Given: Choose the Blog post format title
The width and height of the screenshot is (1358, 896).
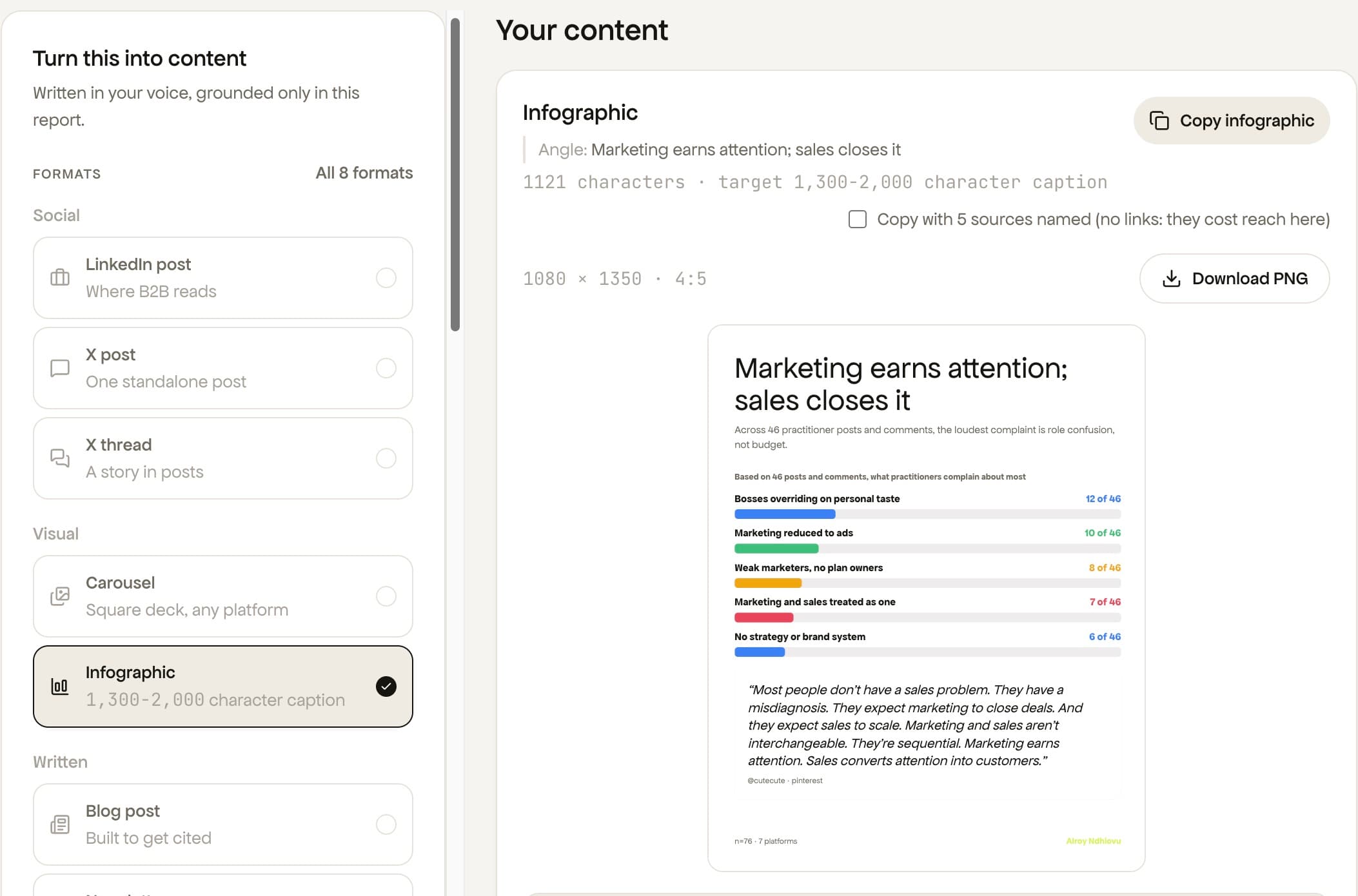Looking at the screenshot, I should 123,811.
